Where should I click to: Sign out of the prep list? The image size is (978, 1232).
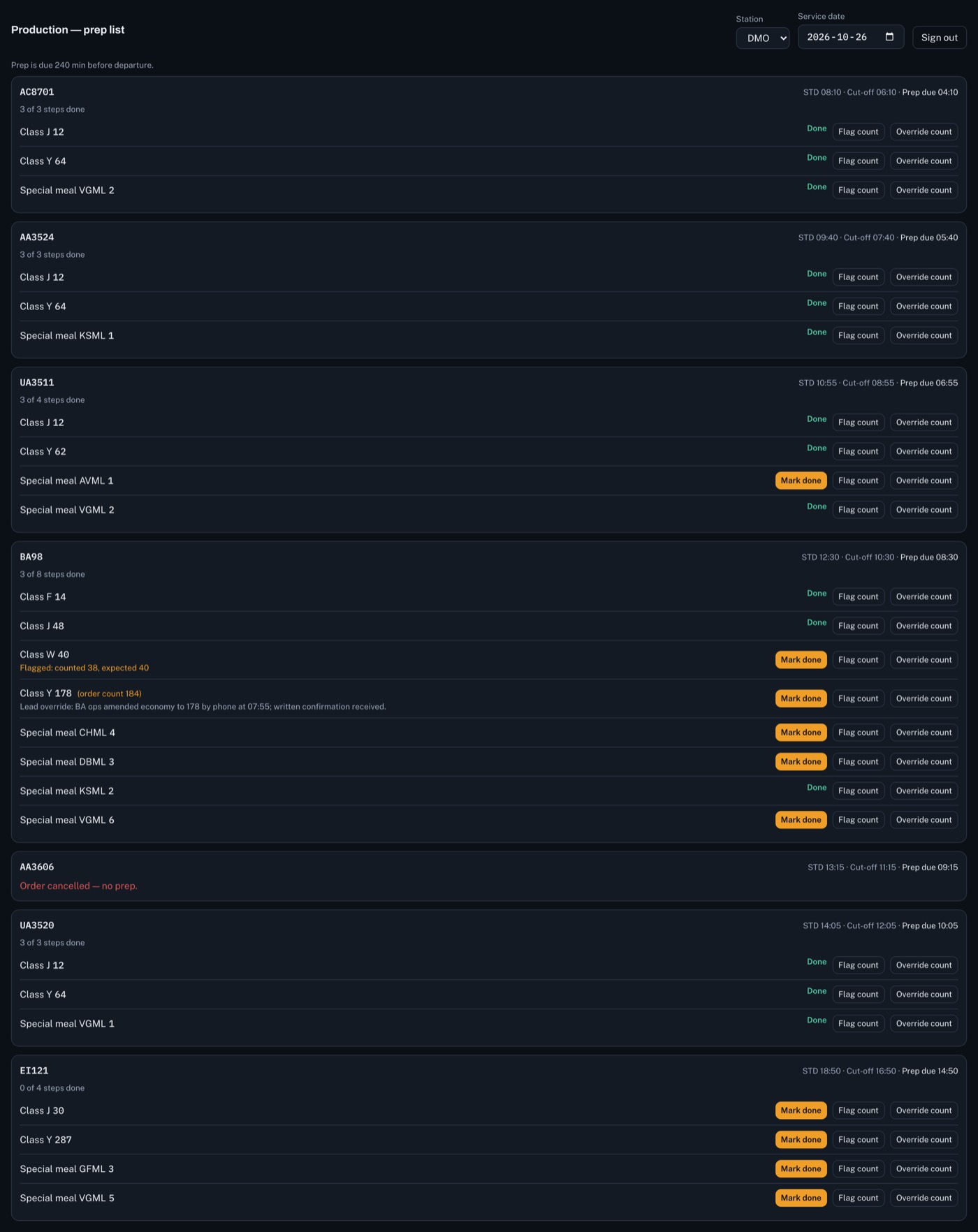(940, 38)
